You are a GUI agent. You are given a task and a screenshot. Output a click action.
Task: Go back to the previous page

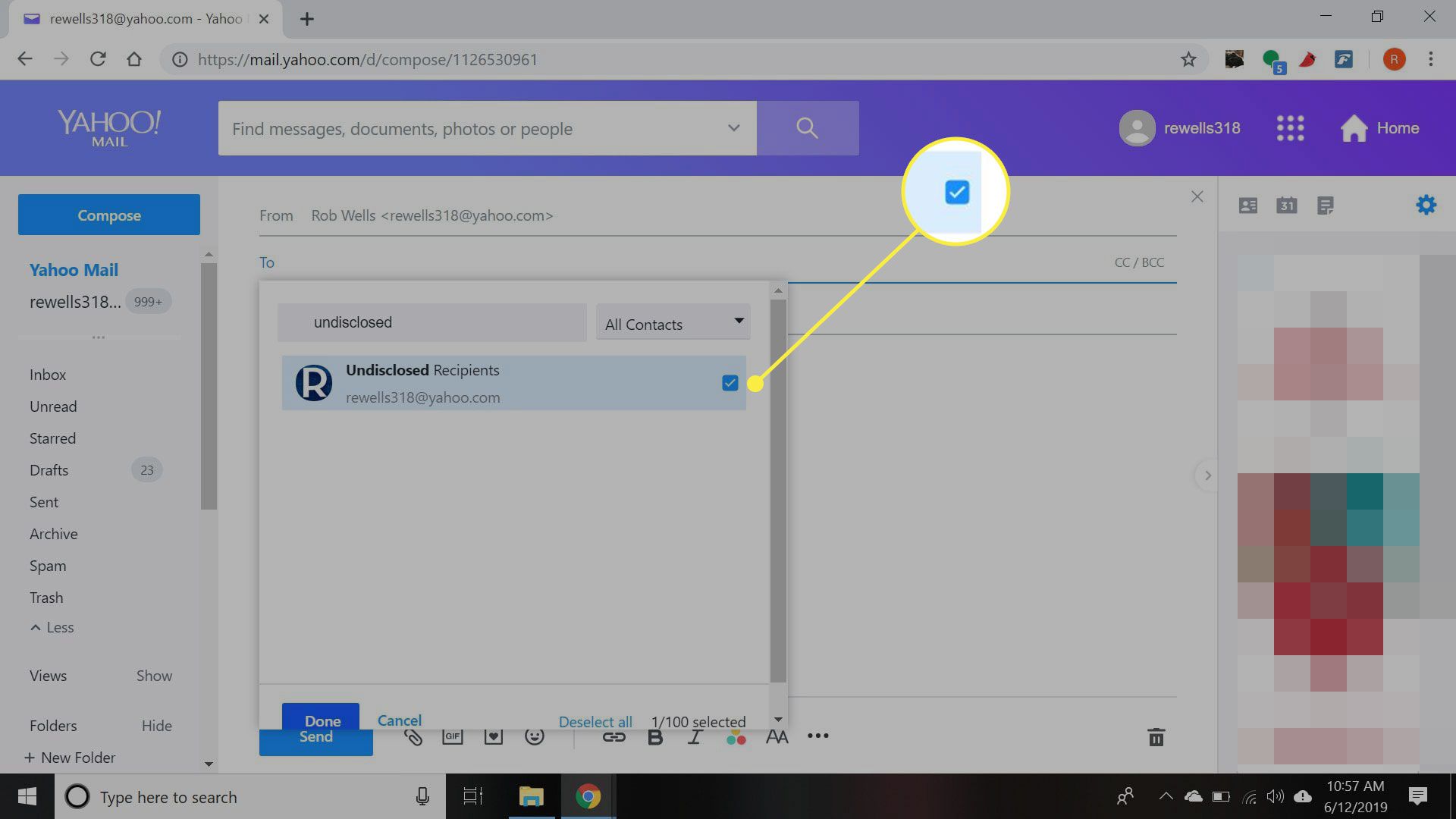[x=25, y=59]
